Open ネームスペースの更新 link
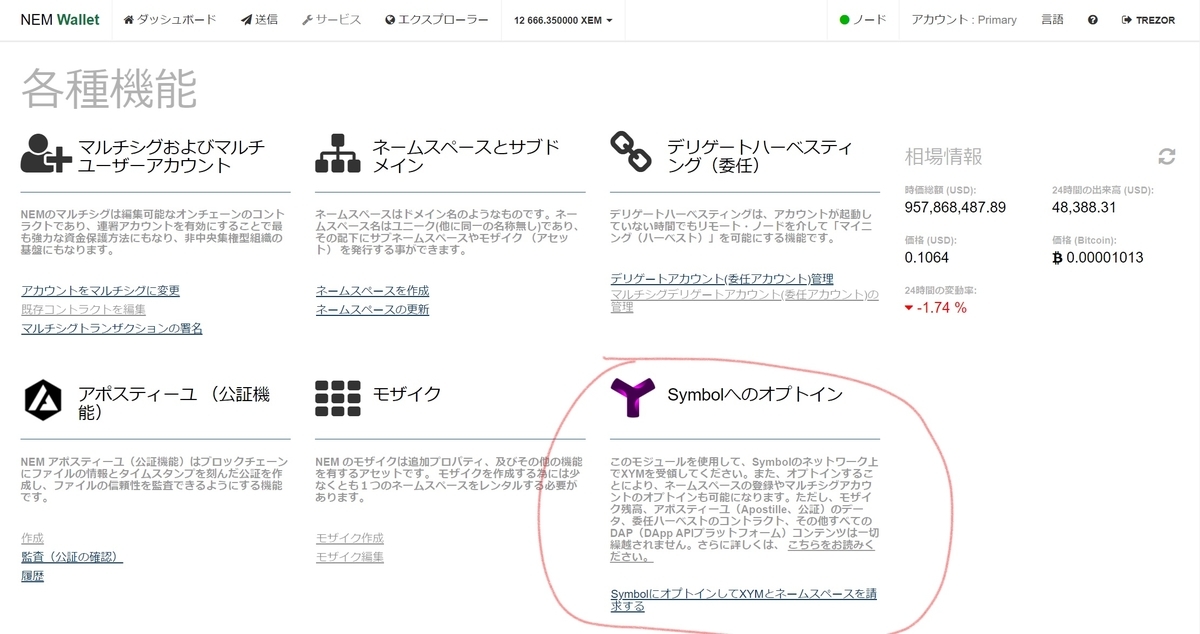1200x634 pixels. 372,309
